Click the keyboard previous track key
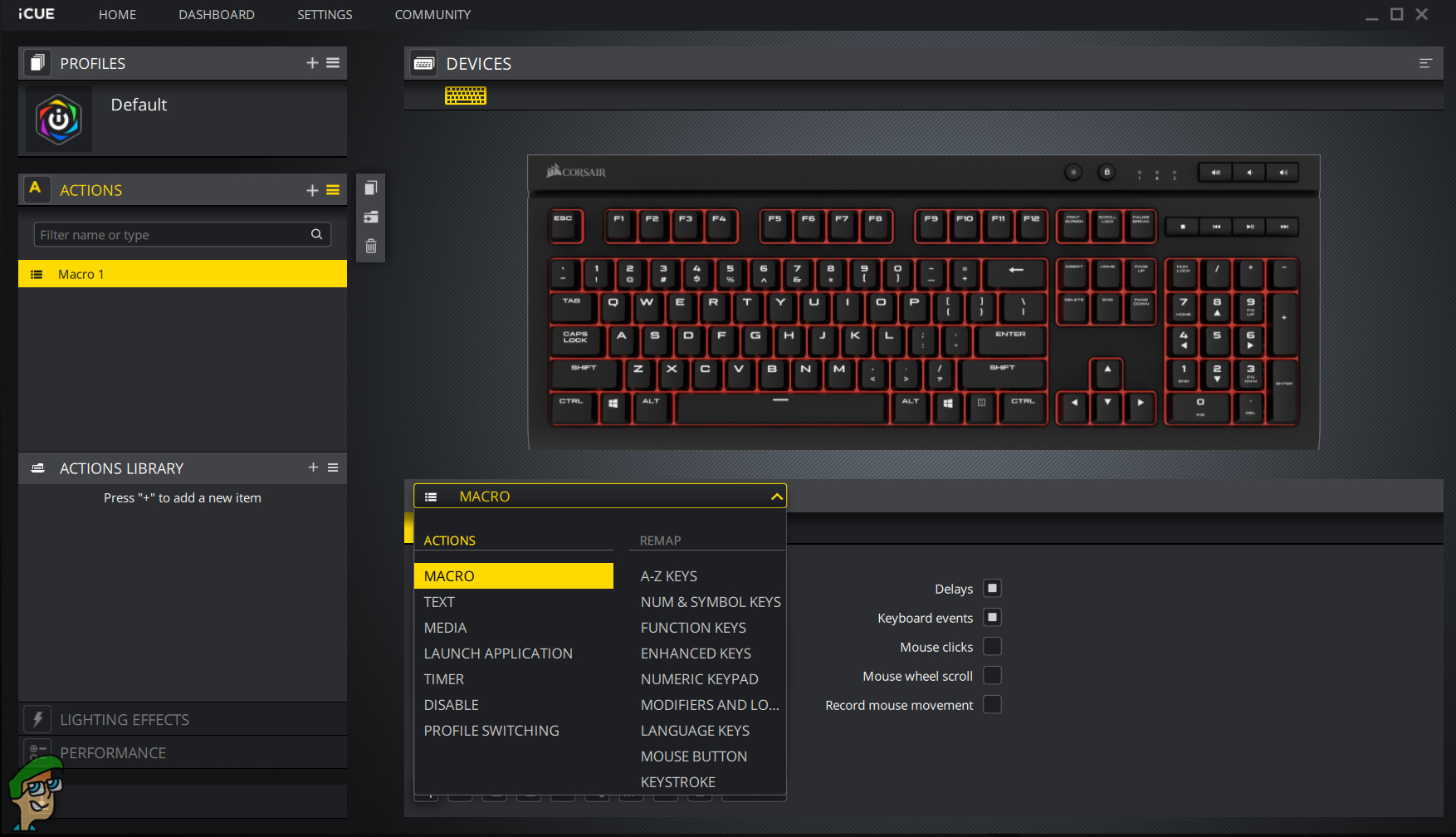Screen dimensions: 1456x837 coord(1216,227)
